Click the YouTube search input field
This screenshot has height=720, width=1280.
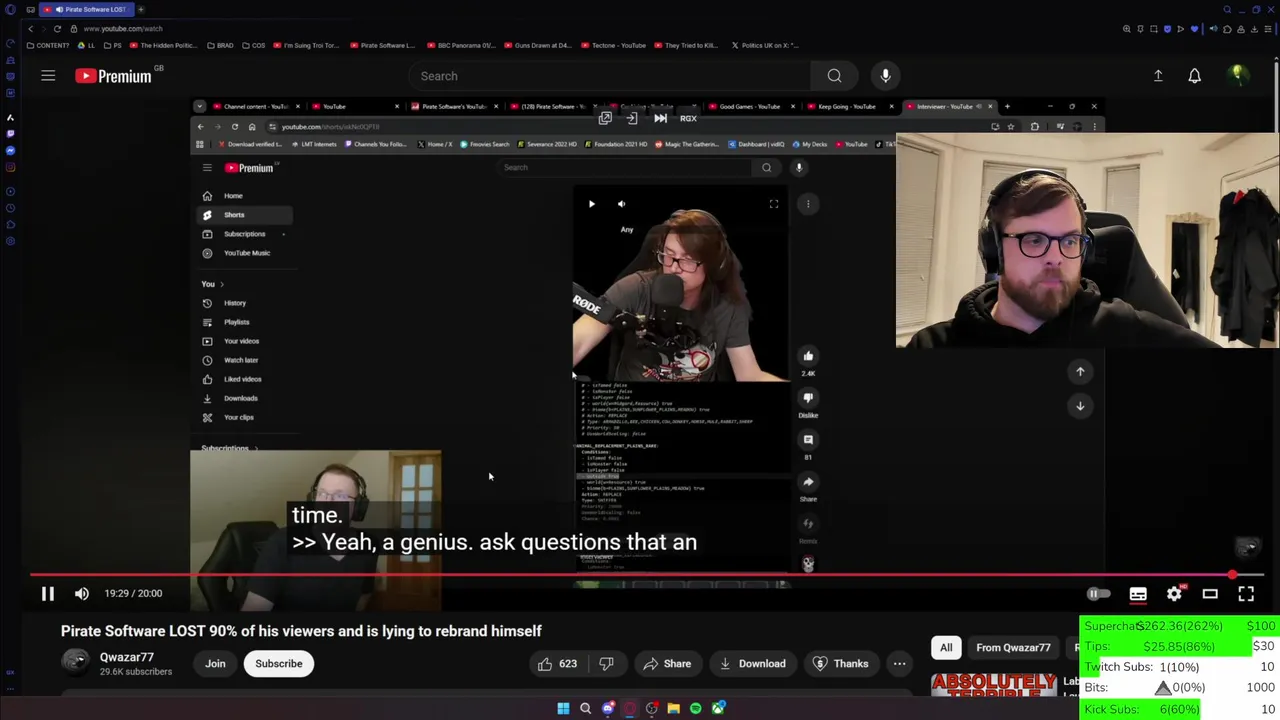(x=610, y=76)
